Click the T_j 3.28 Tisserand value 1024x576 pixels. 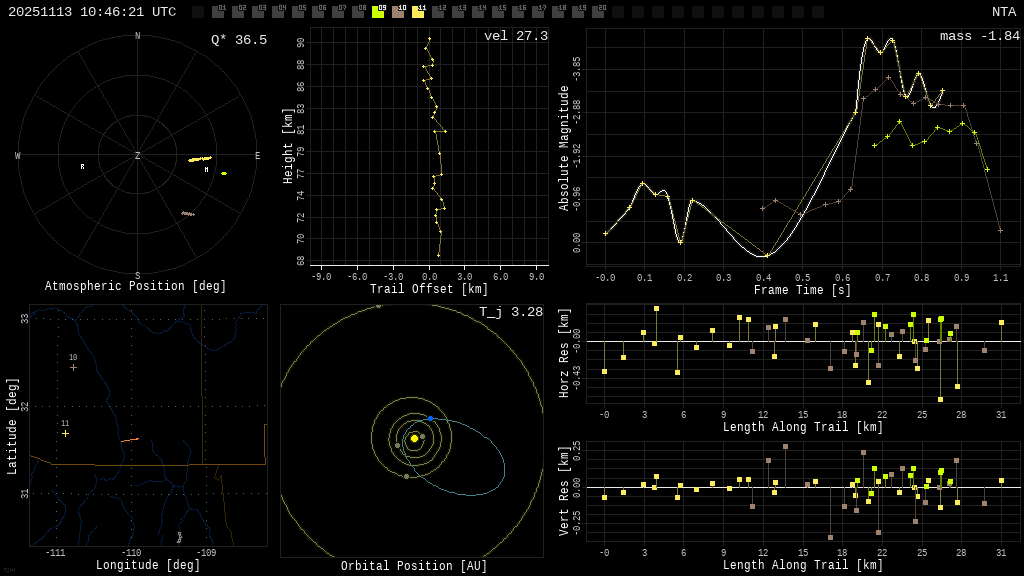click(510, 312)
